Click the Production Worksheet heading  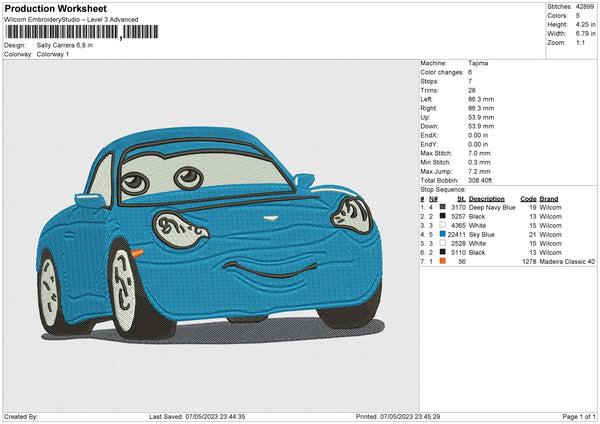[55, 8]
